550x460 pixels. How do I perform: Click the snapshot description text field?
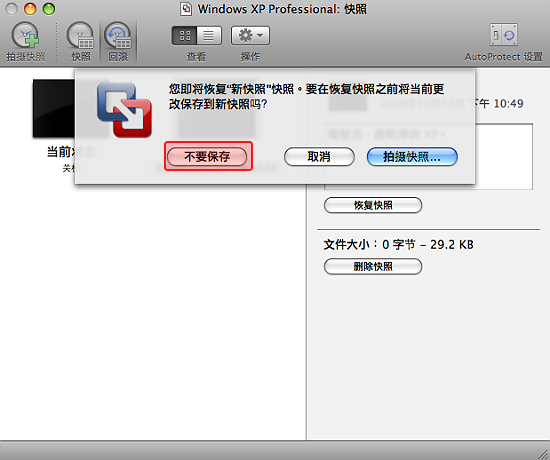tap(428, 156)
